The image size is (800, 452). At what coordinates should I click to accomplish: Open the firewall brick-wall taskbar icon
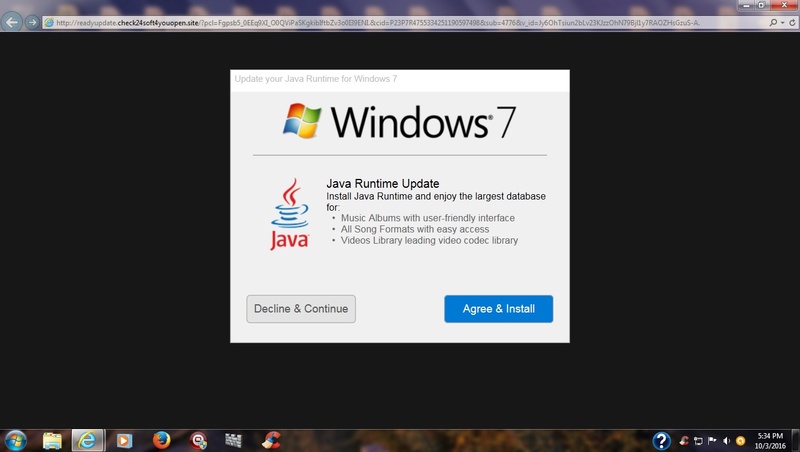pyautogui.click(x=233, y=441)
